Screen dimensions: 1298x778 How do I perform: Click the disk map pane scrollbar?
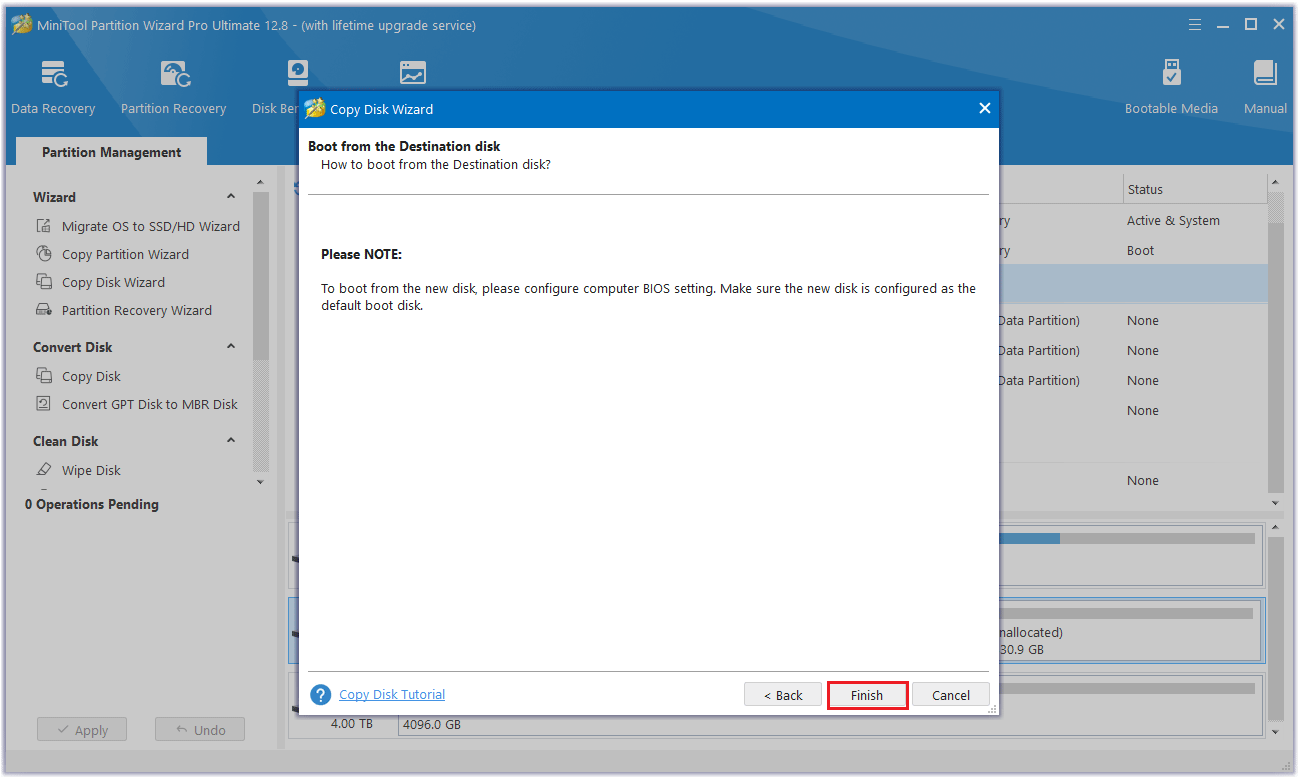(x=1276, y=630)
